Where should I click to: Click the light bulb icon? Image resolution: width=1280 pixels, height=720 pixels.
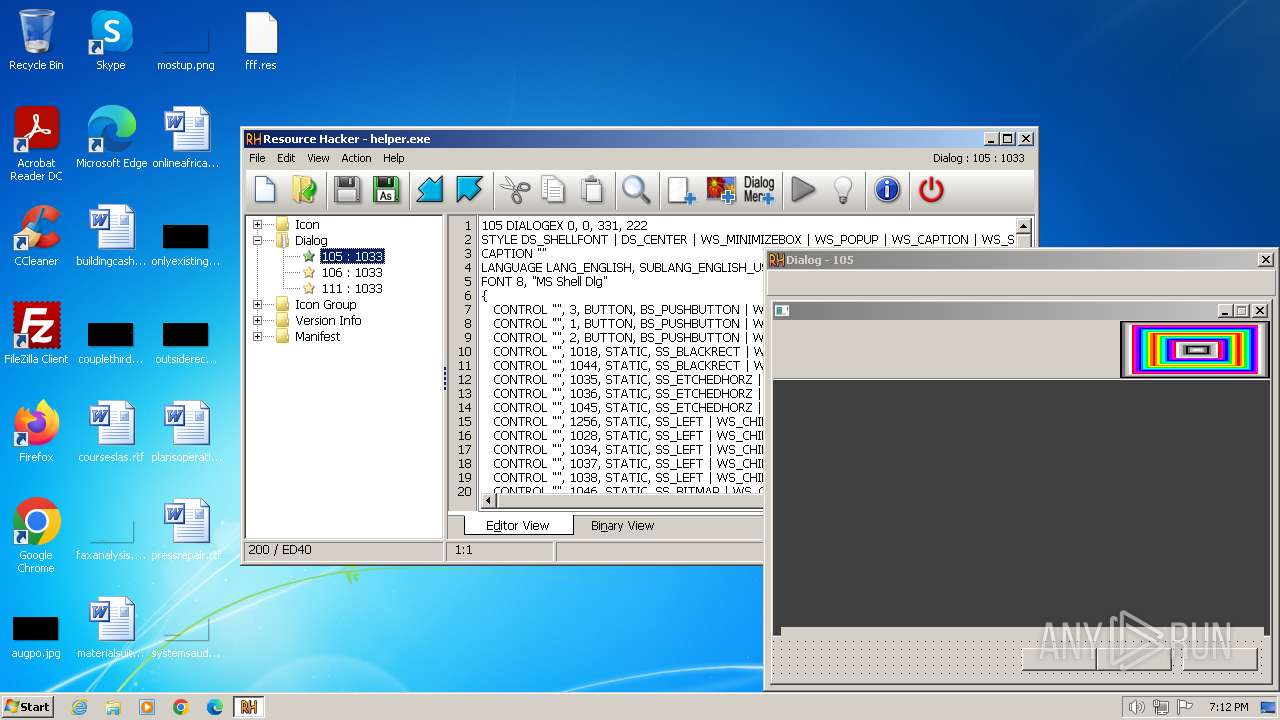pos(843,189)
